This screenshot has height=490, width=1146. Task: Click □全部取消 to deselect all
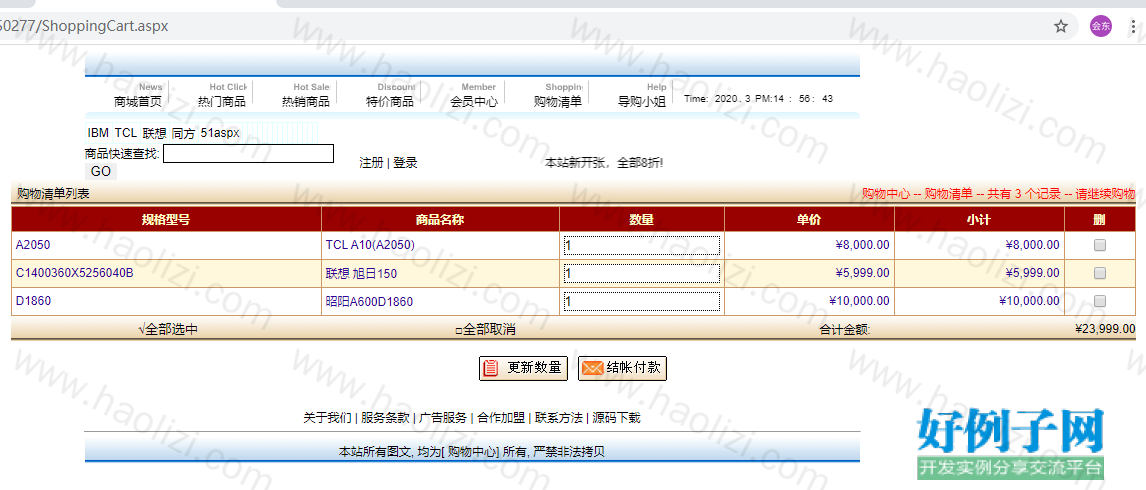485,330
